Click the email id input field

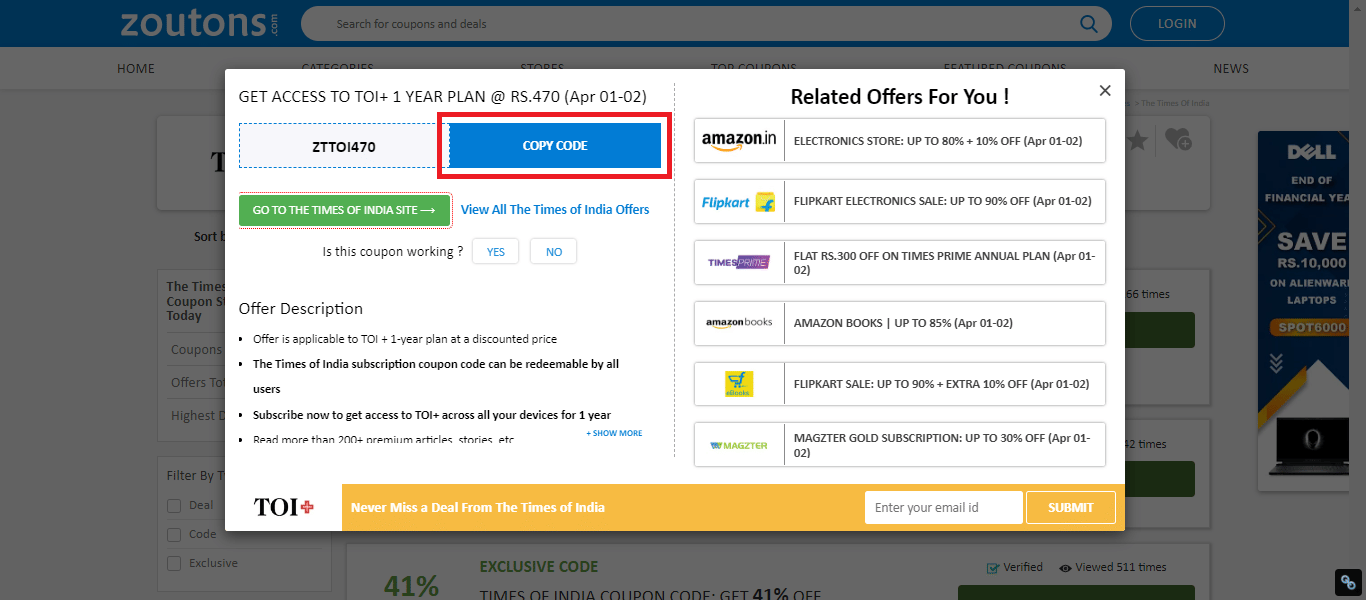point(942,507)
